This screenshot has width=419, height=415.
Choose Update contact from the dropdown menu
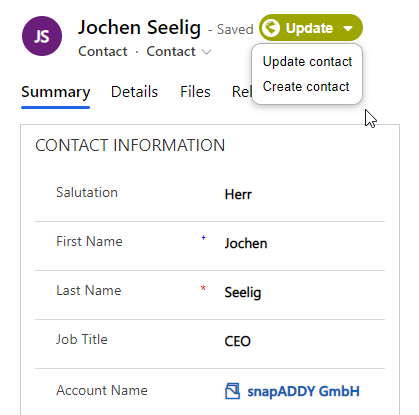(x=307, y=62)
